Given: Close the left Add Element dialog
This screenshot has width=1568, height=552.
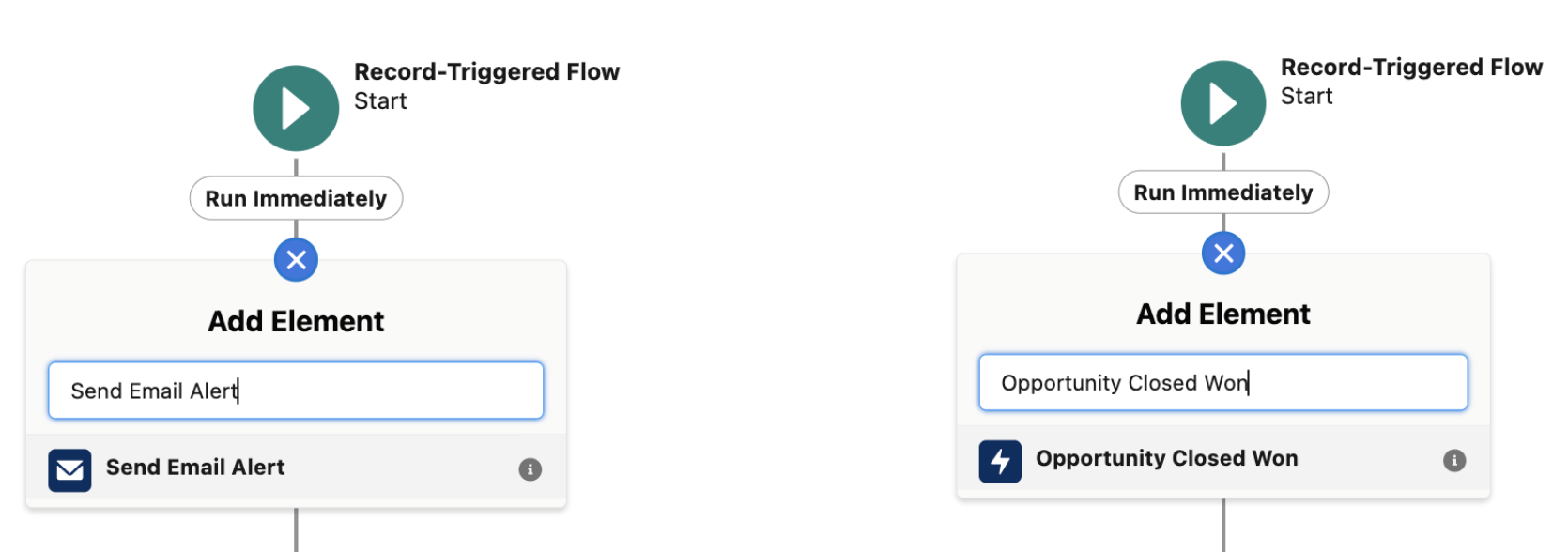Looking at the screenshot, I should click(x=296, y=260).
